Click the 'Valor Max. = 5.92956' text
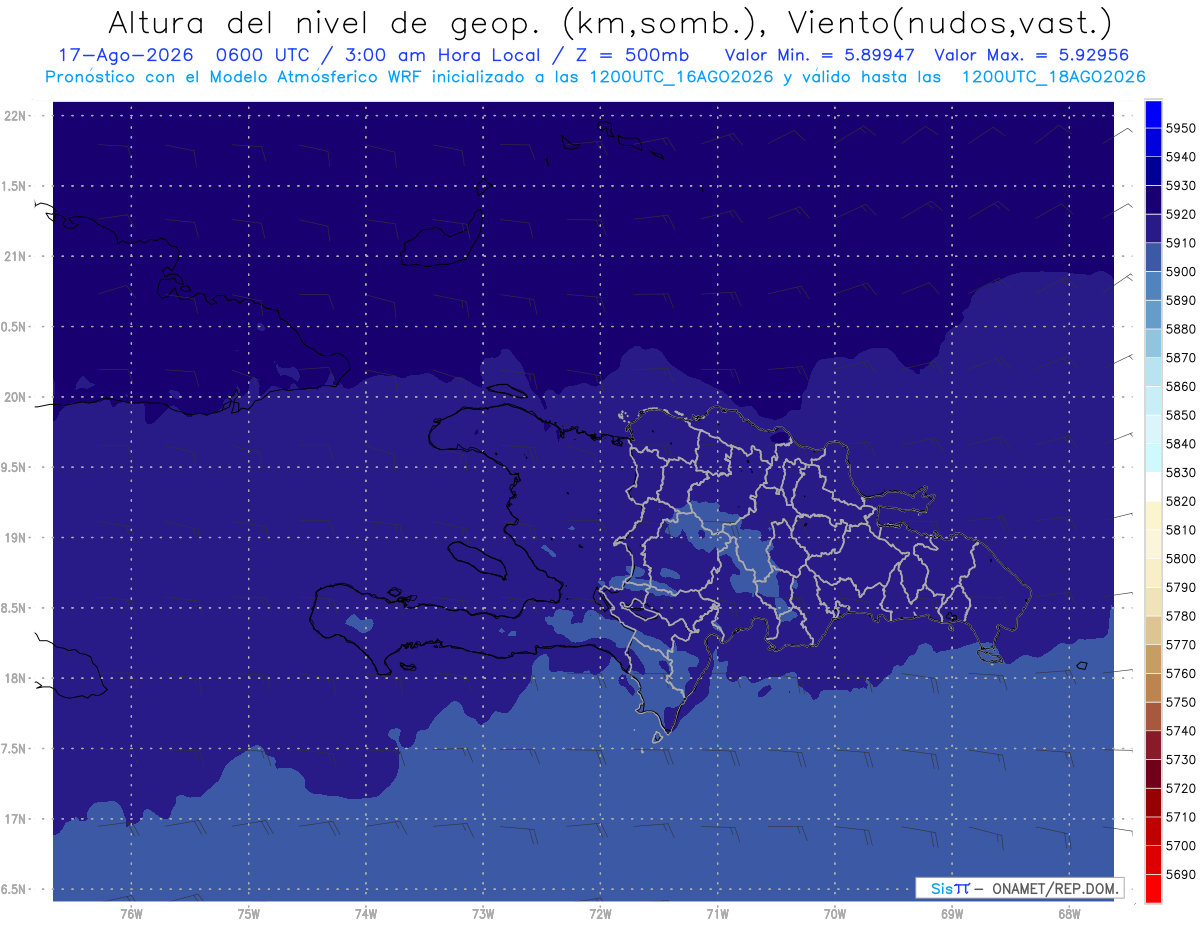 click(x=1031, y=55)
